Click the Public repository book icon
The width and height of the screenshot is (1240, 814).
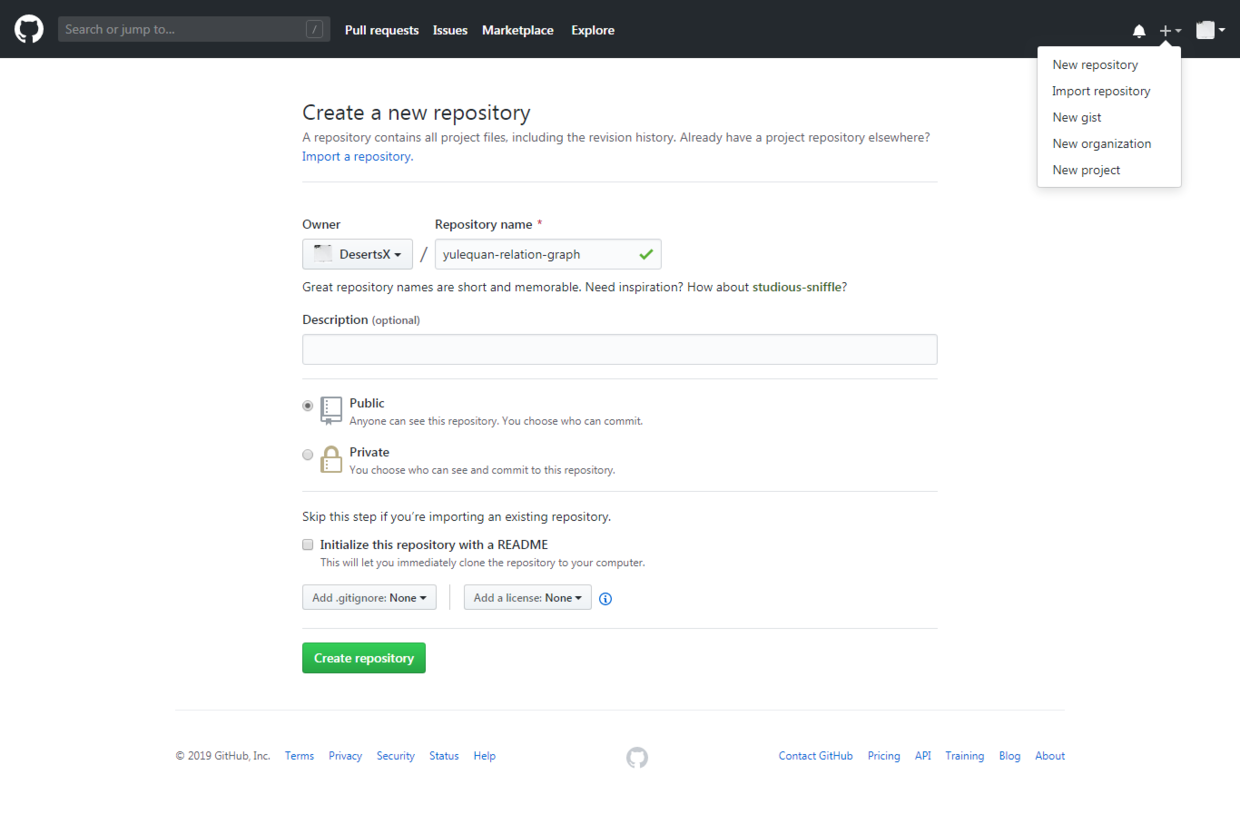coord(331,410)
